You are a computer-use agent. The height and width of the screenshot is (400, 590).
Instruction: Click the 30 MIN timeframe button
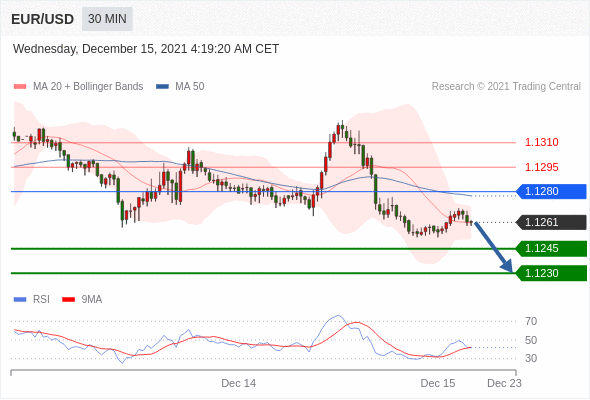(107, 19)
